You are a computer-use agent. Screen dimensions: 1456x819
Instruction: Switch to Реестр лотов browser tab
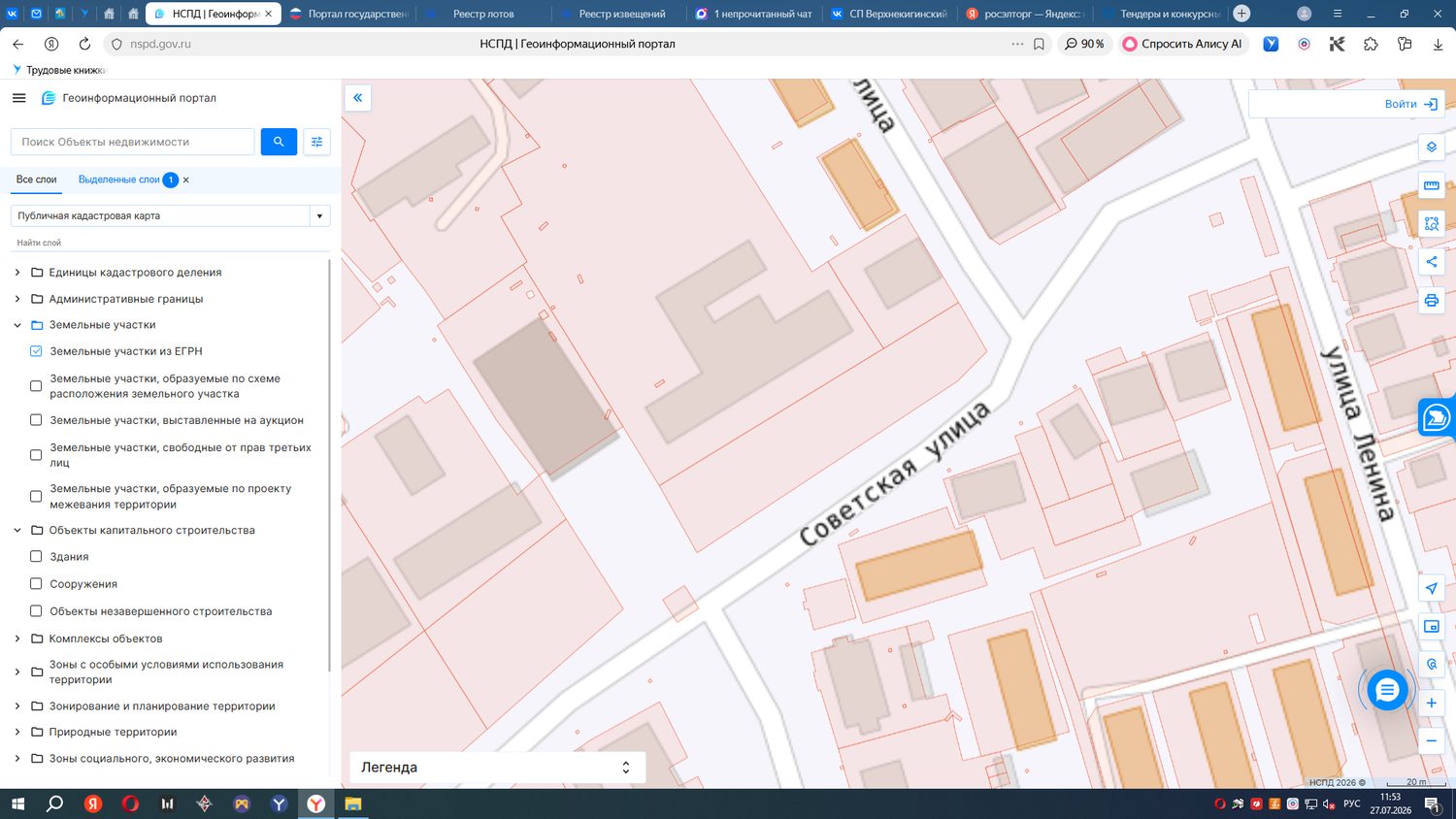coord(483,14)
